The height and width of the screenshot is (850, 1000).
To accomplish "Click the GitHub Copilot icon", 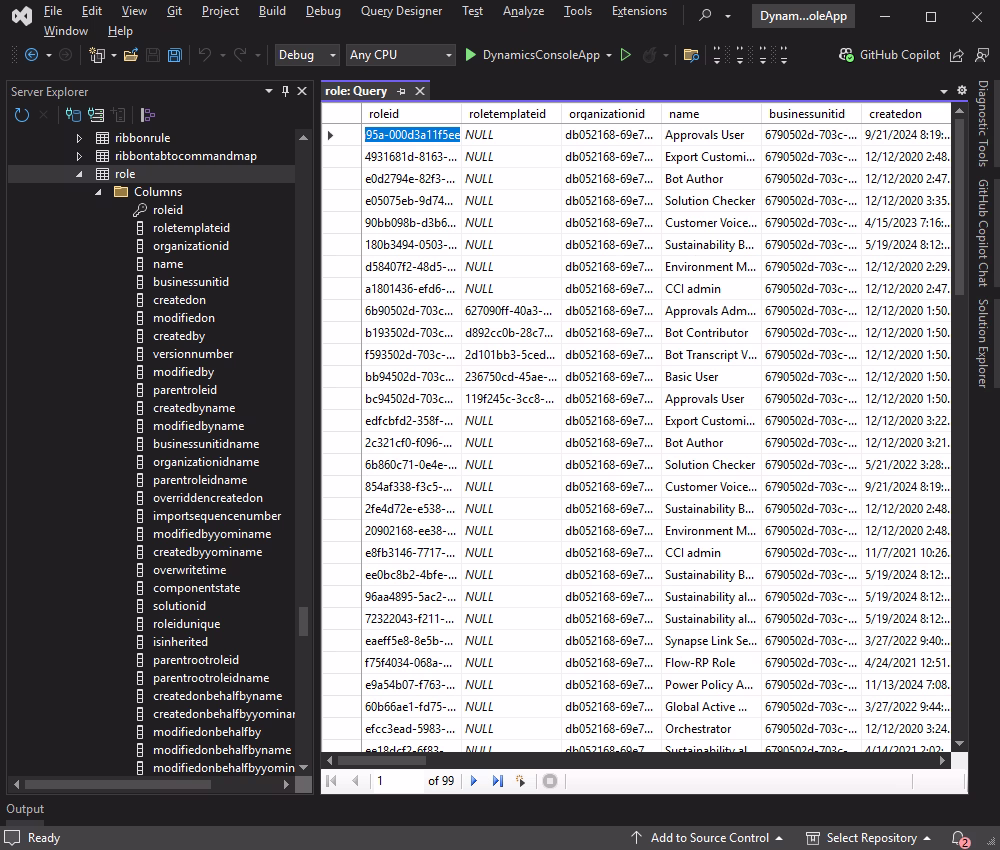I will [x=846, y=55].
